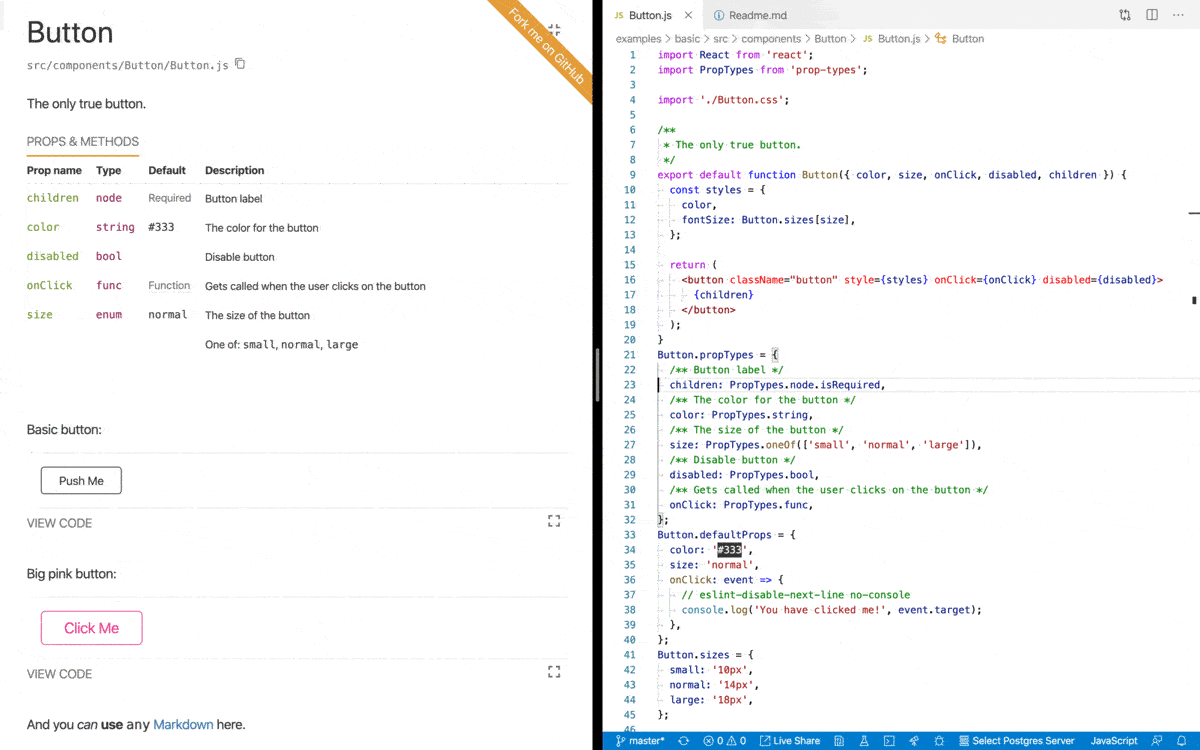This screenshot has width=1200, height=750.
Task: Expand VIEW CODE under the Click Me button
Action: (x=59, y=673)
